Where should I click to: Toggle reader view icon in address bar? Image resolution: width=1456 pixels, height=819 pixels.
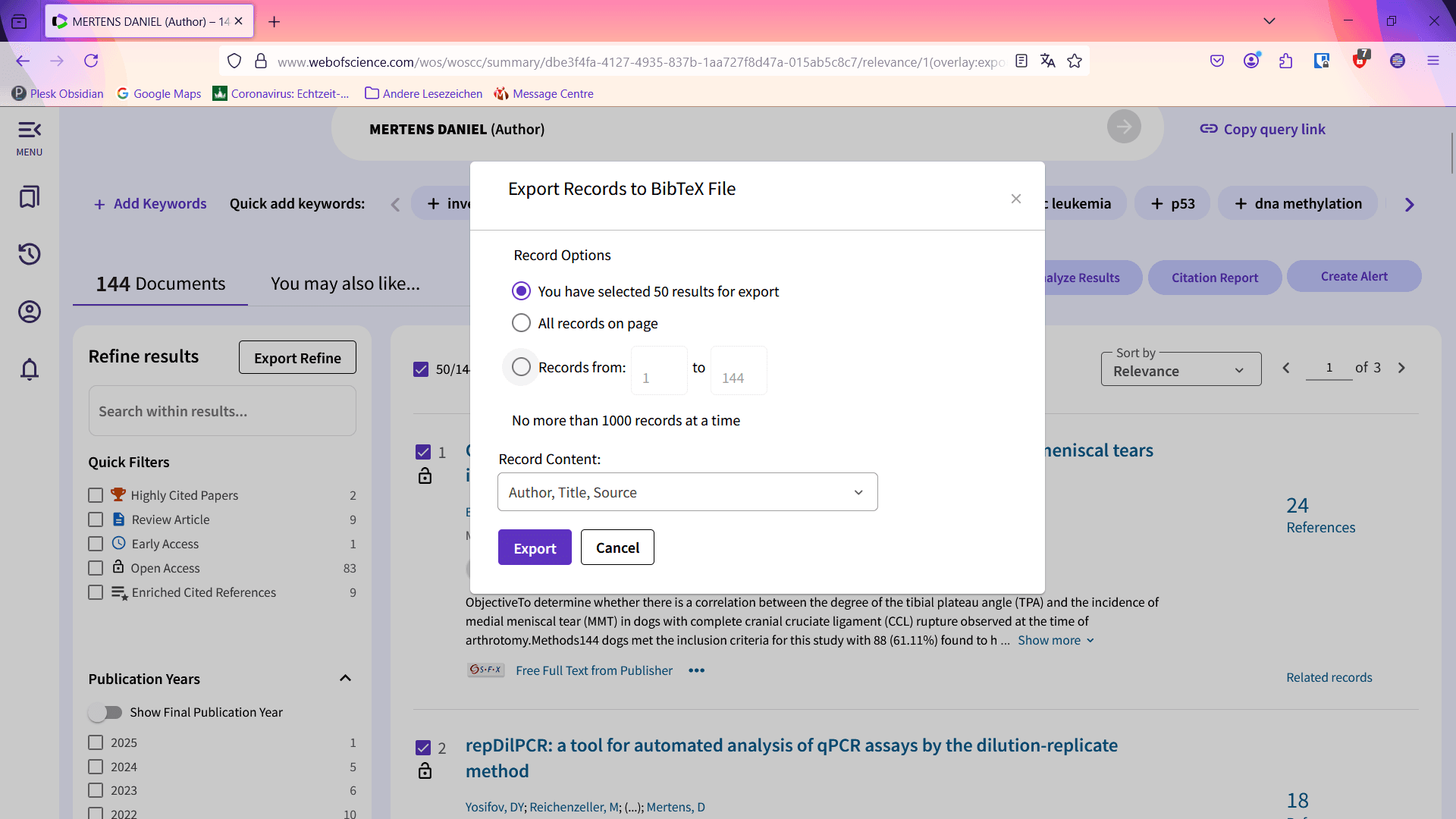1021,61
